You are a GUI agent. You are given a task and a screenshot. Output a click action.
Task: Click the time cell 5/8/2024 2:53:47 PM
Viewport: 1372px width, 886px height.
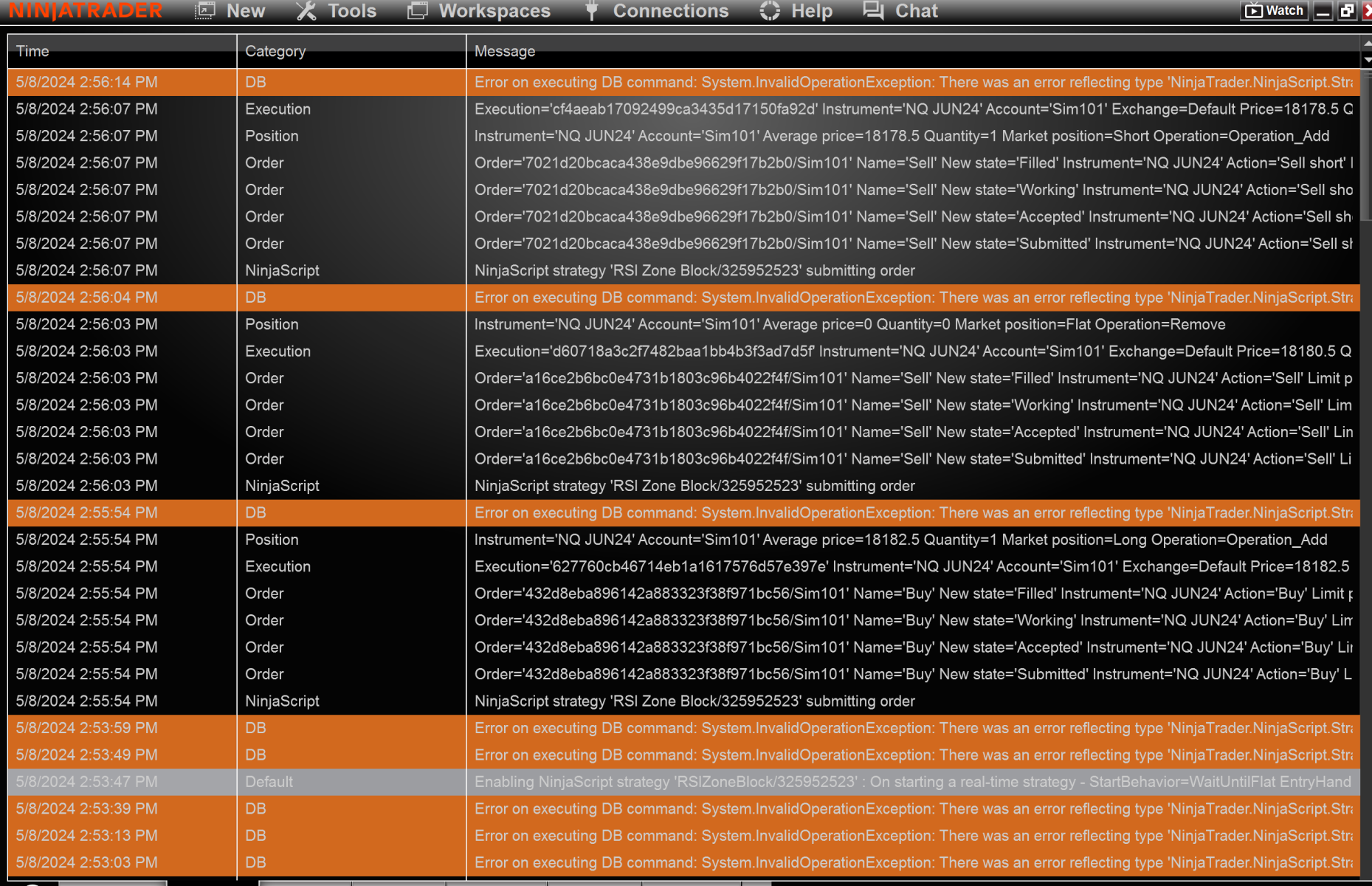click(122, 782)
